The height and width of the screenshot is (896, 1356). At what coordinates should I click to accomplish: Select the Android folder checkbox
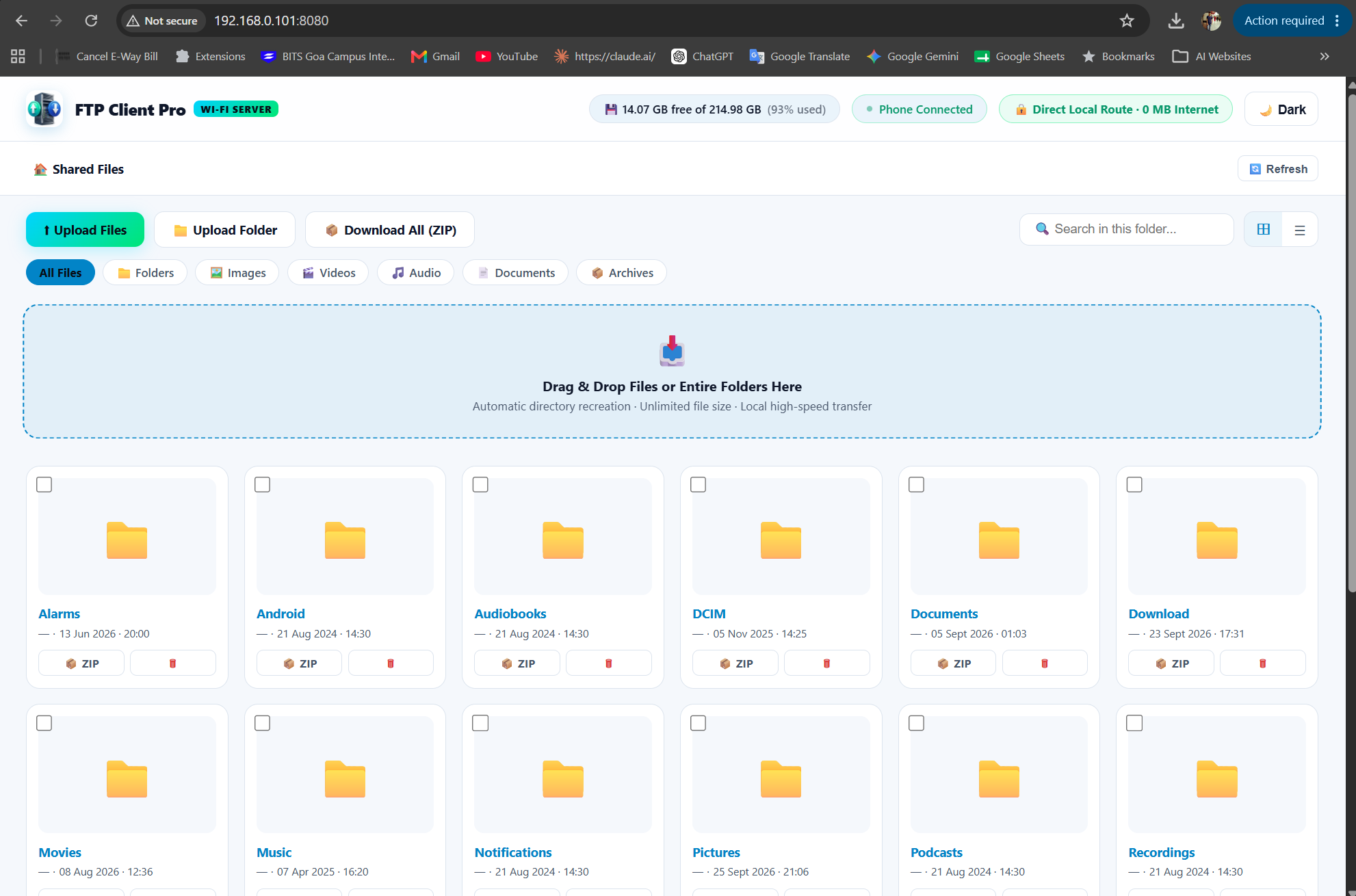point(262,485)
